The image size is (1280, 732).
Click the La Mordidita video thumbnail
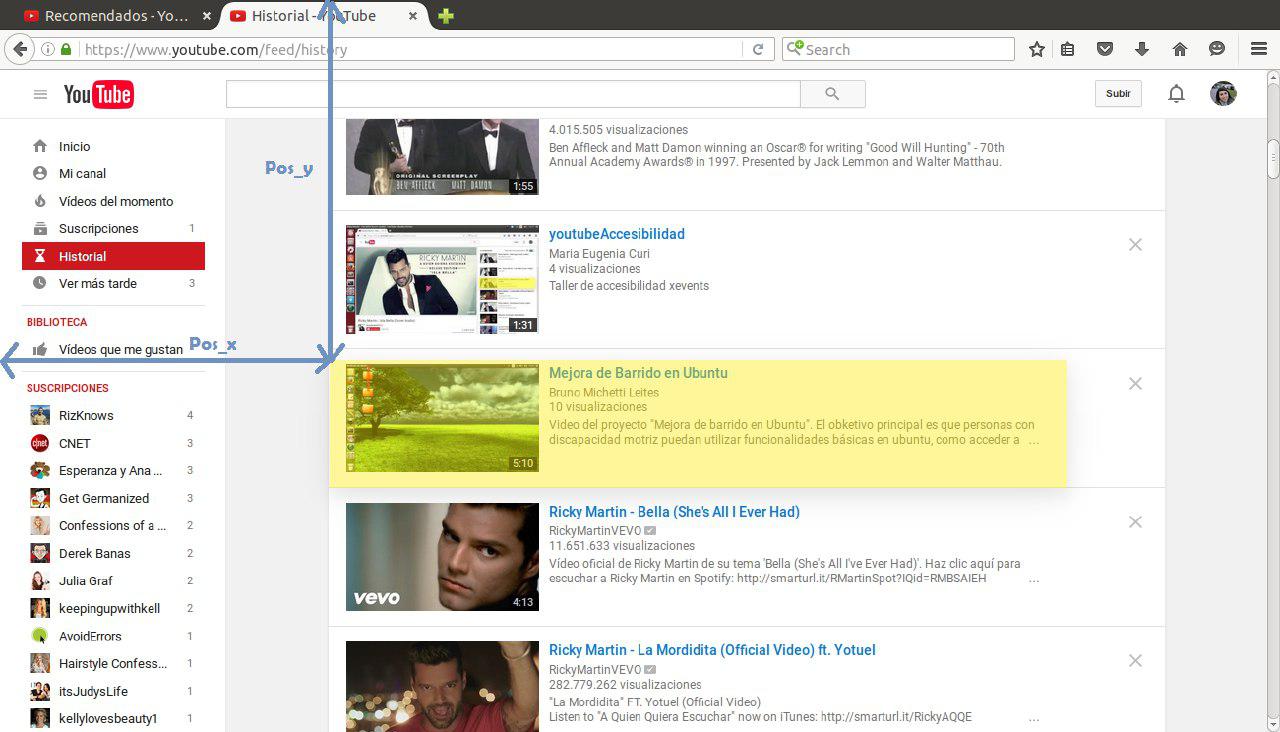pos(442,686)
